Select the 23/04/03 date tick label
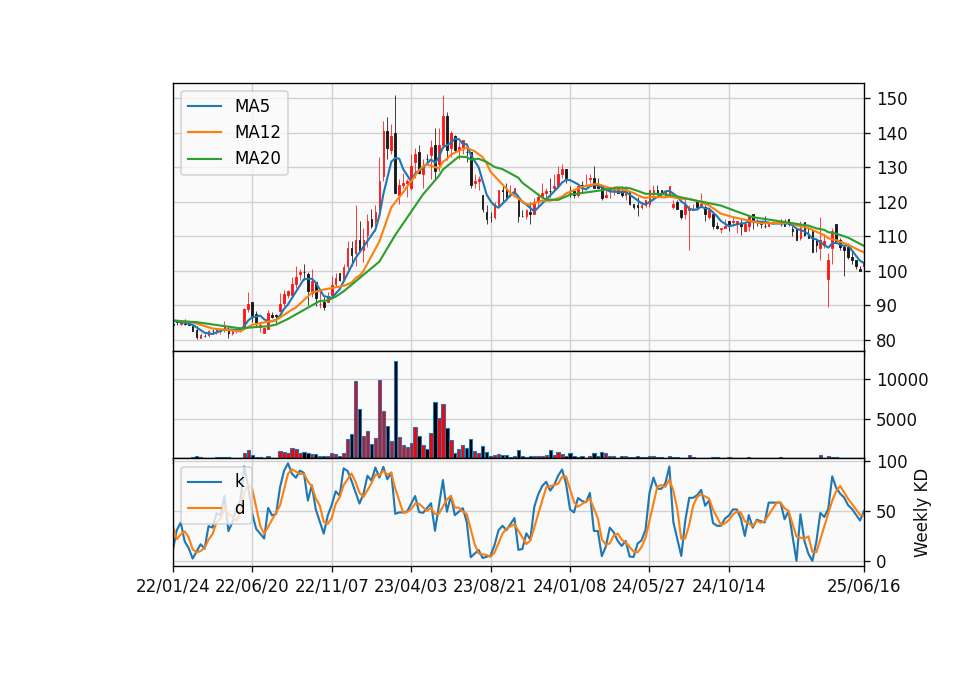960x690 pixels. (x=411, y=586)
